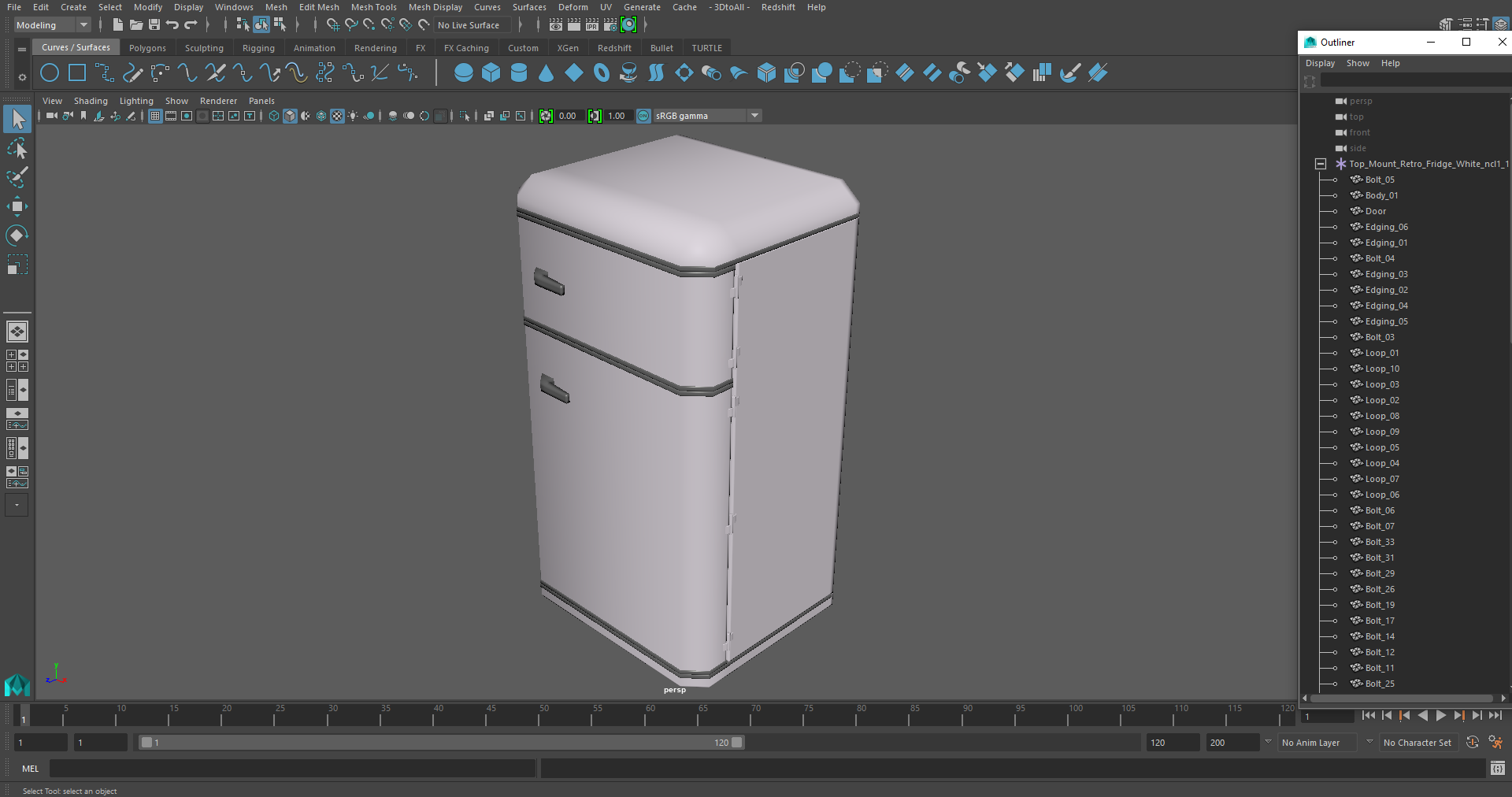The width and height of the screenshot is (1512, 797).
Task: Go to start of playback range
Action: coord(1368,716)
